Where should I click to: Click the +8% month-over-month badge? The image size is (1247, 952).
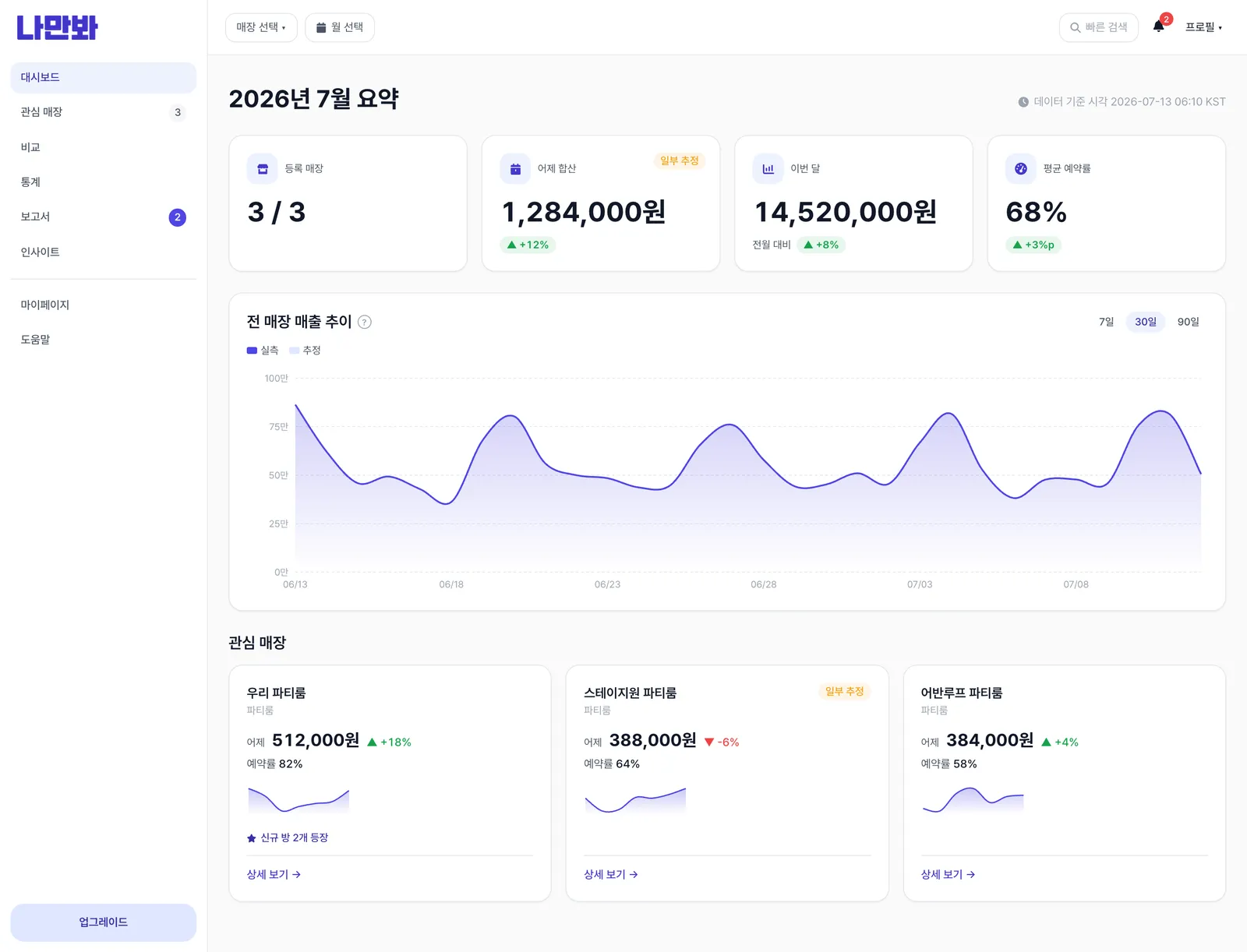tap(821, 245)
